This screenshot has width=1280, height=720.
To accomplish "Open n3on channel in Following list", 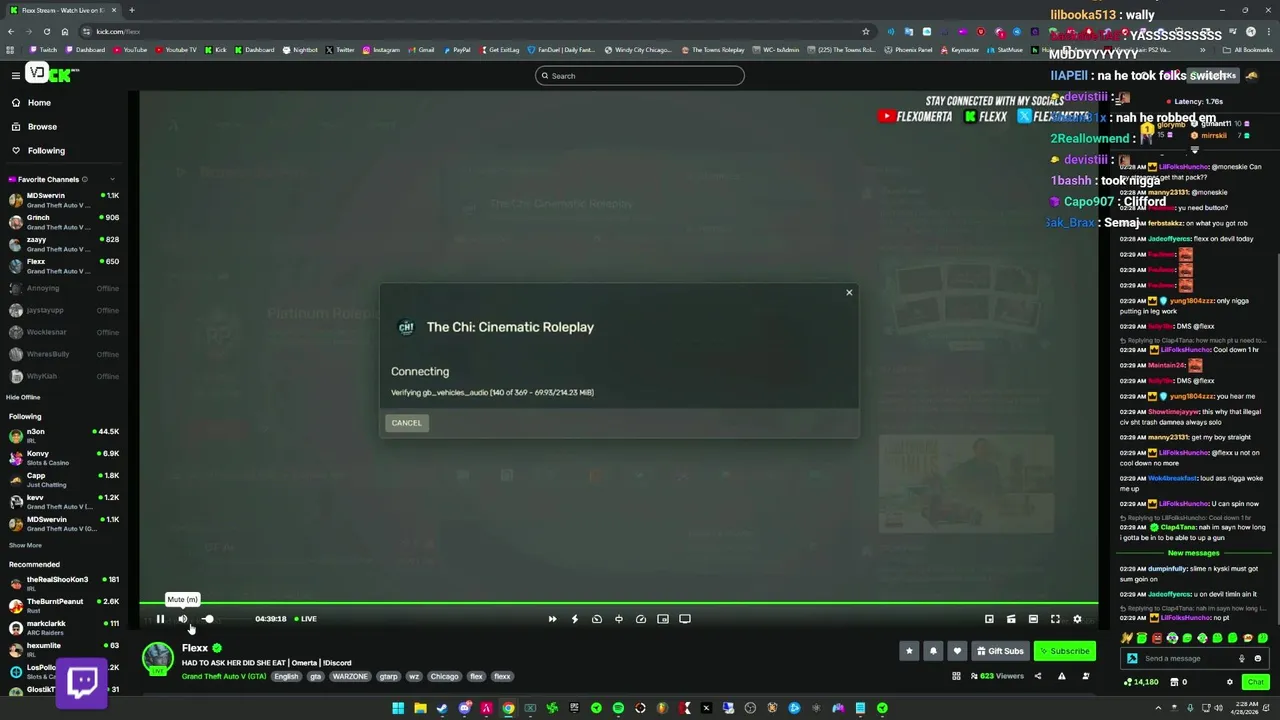I will tap(64, 436).
